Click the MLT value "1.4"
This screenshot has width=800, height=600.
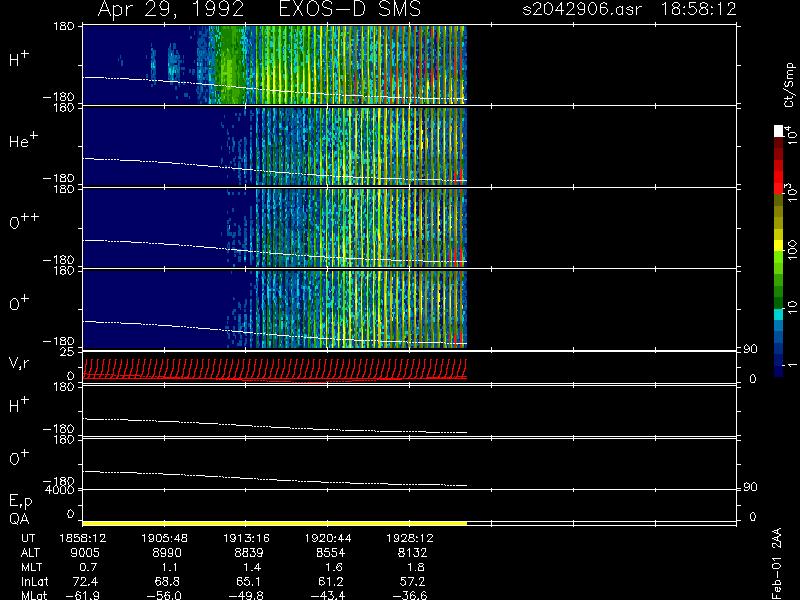pos(252,567)
